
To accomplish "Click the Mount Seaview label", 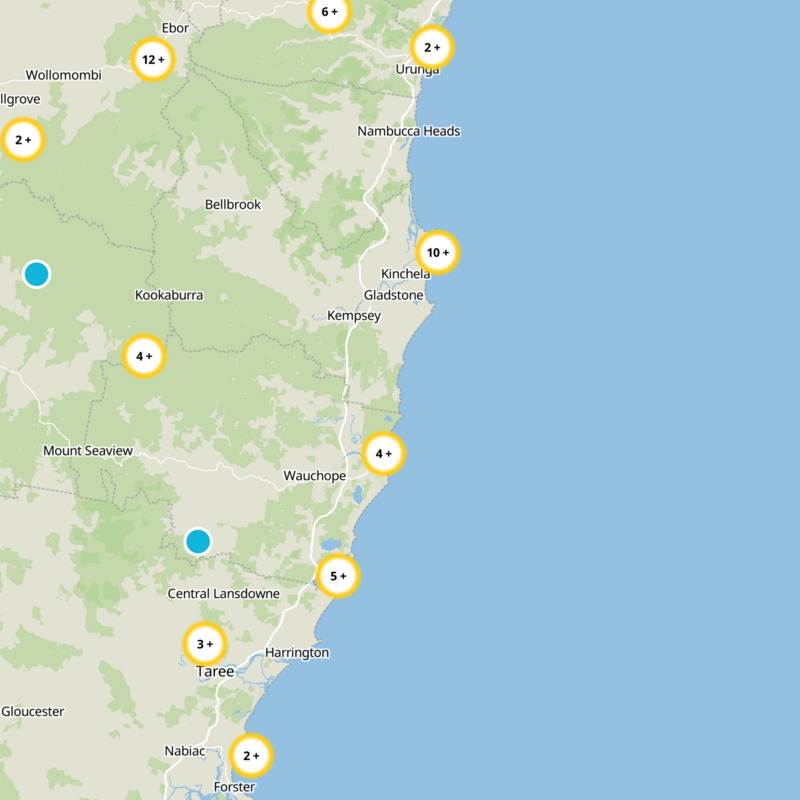I will click(88, 452).
